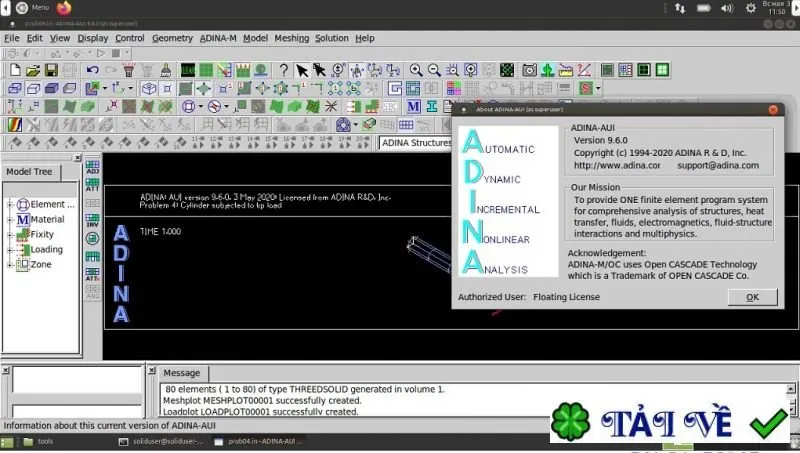Click the blue M materials toolbar icon

[x=414, y=107]
